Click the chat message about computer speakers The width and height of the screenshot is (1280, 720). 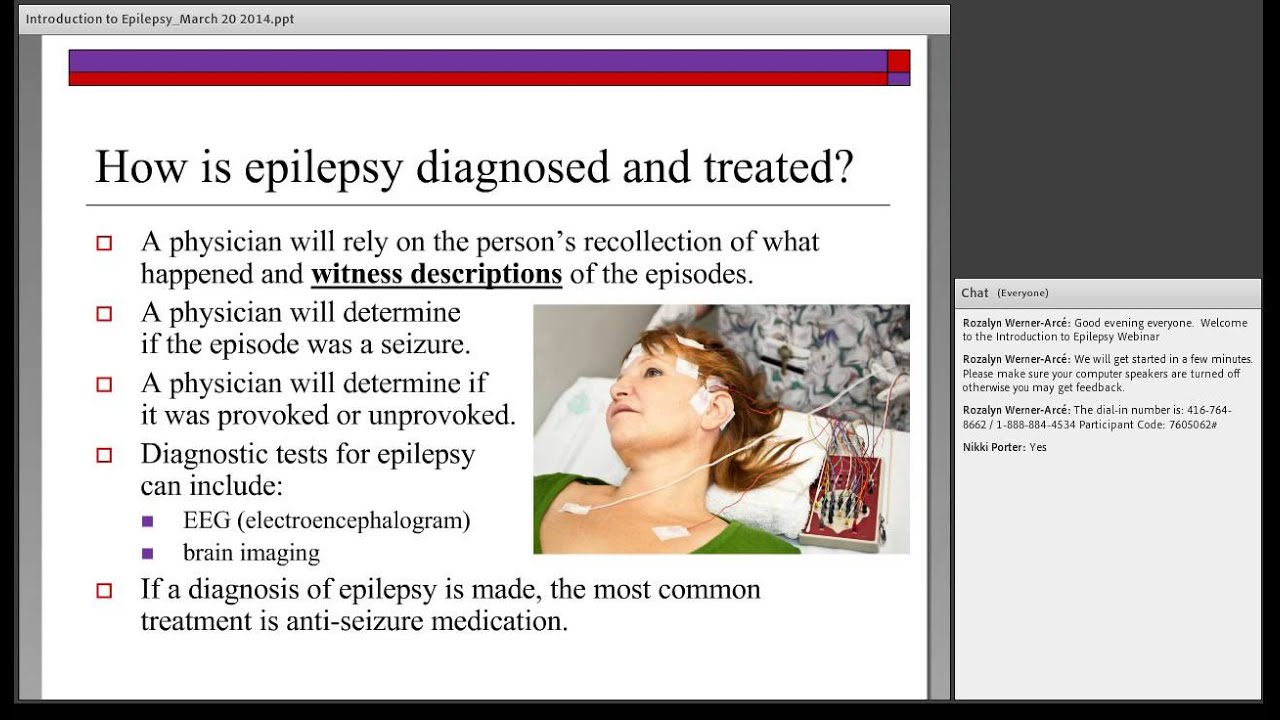(x=1107, y=373)
